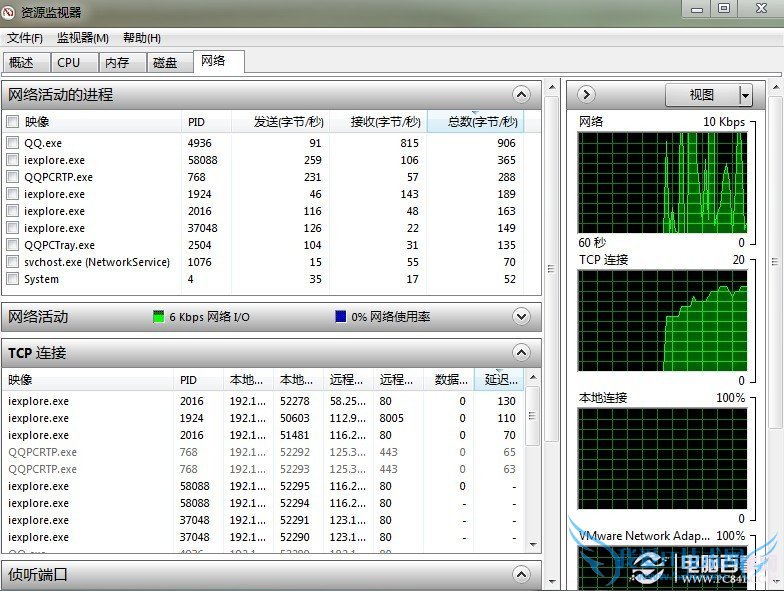The width and height of the screenshot is (784, 591).
Task: Click the 视图 button
Action: click(702, 95)
